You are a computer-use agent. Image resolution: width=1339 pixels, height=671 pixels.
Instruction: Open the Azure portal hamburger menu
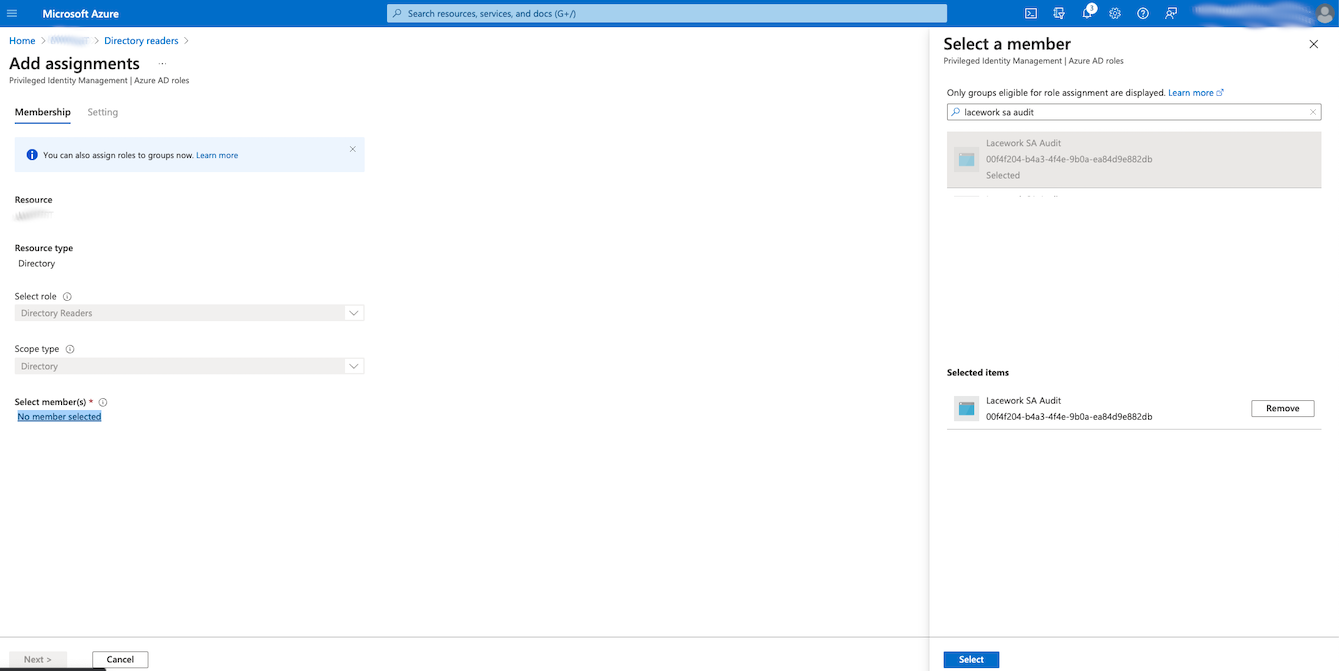point(12,13)
